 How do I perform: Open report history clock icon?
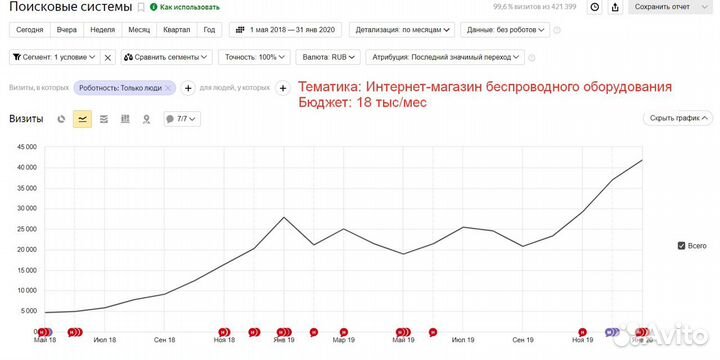click(595, 7)
